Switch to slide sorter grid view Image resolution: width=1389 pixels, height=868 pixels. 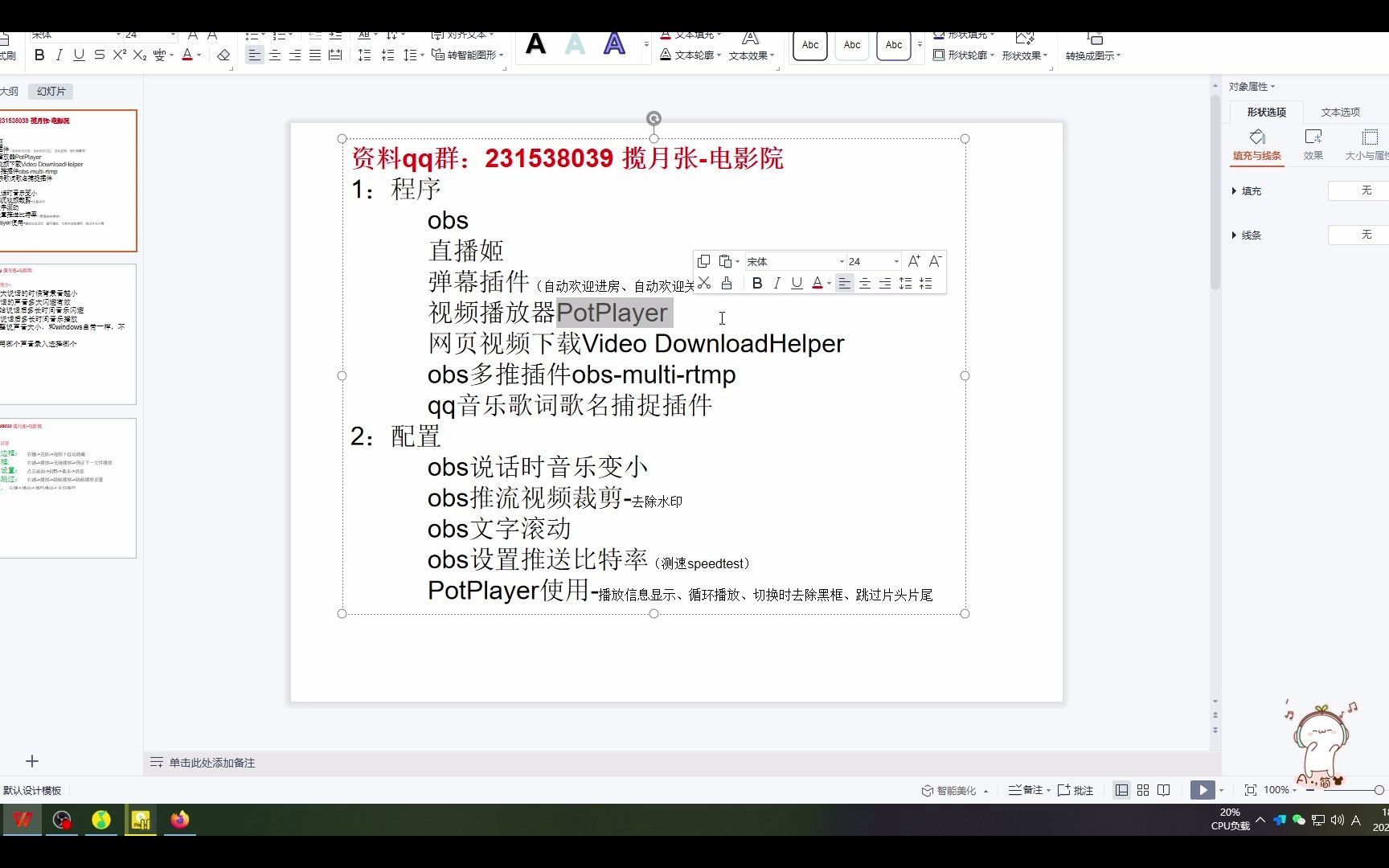[1143, 791]
